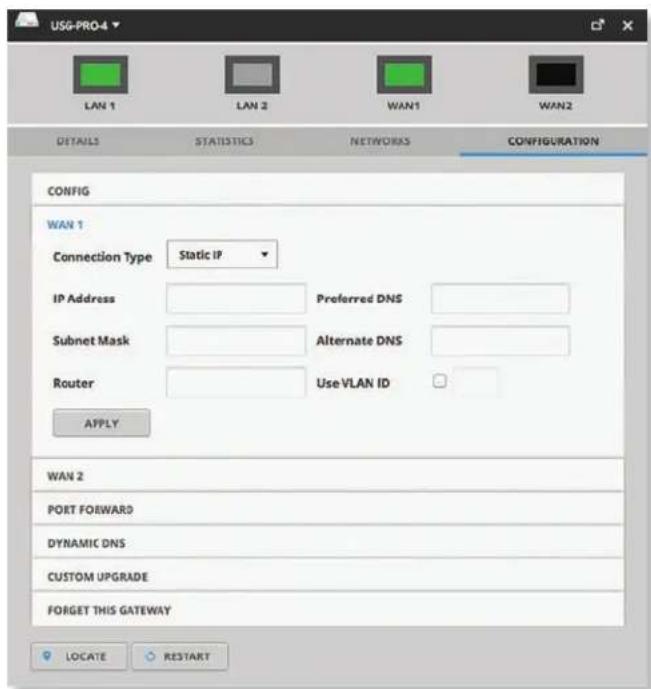Image resolution: width=651 pixels, height=689 pixels.
Task: Apply the WAN 1 settings
Action: [101, 423]
